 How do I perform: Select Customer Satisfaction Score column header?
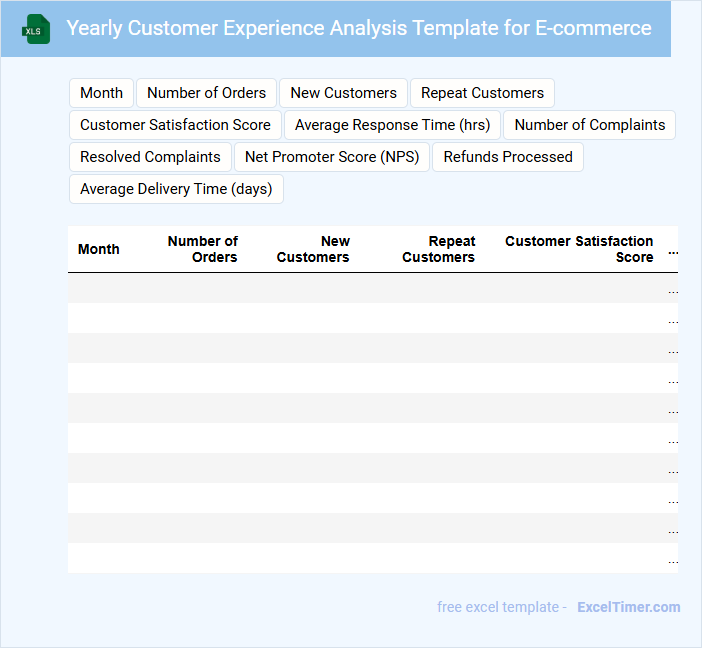(579, 249)
